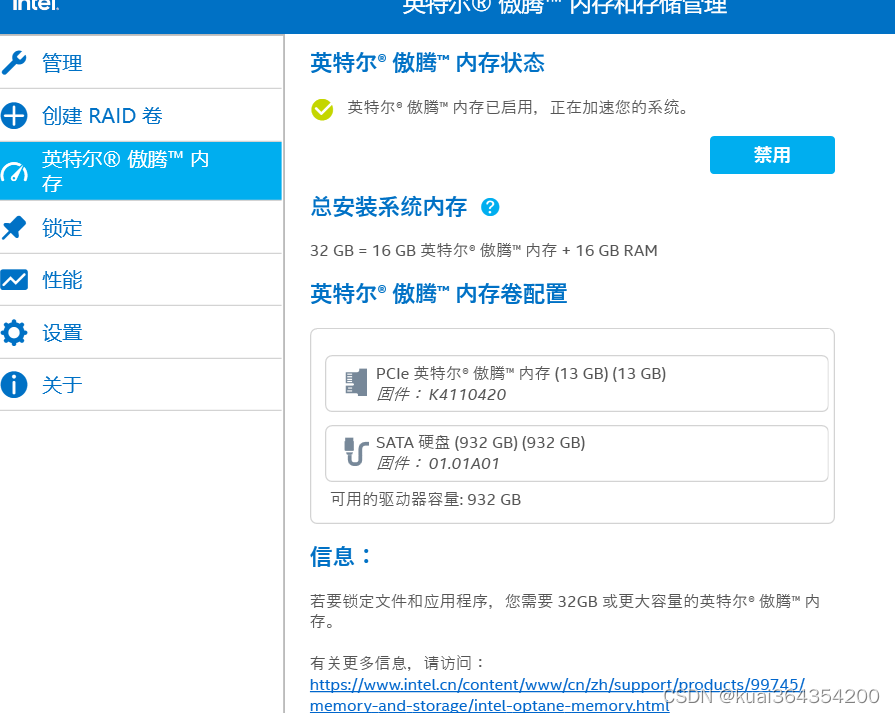Click the 32 GB = 16 GB memory total text
895x713 pixels.
483,251
